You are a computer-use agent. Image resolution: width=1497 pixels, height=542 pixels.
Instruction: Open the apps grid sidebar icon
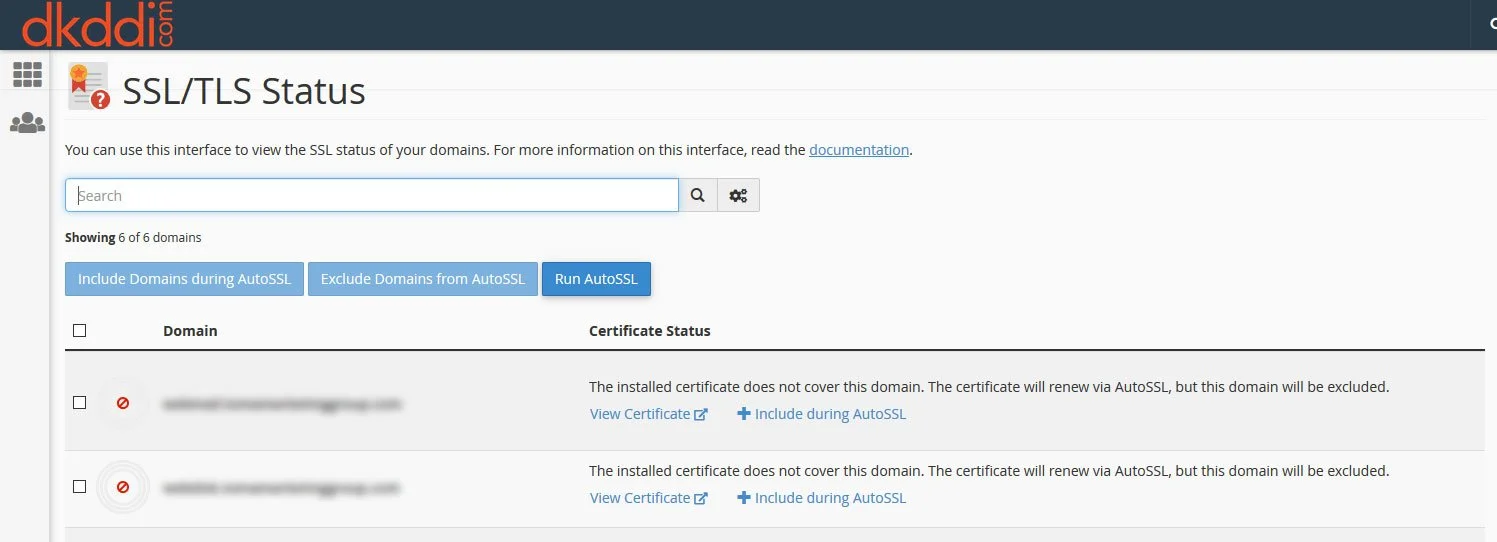click(x=27, y=74)
